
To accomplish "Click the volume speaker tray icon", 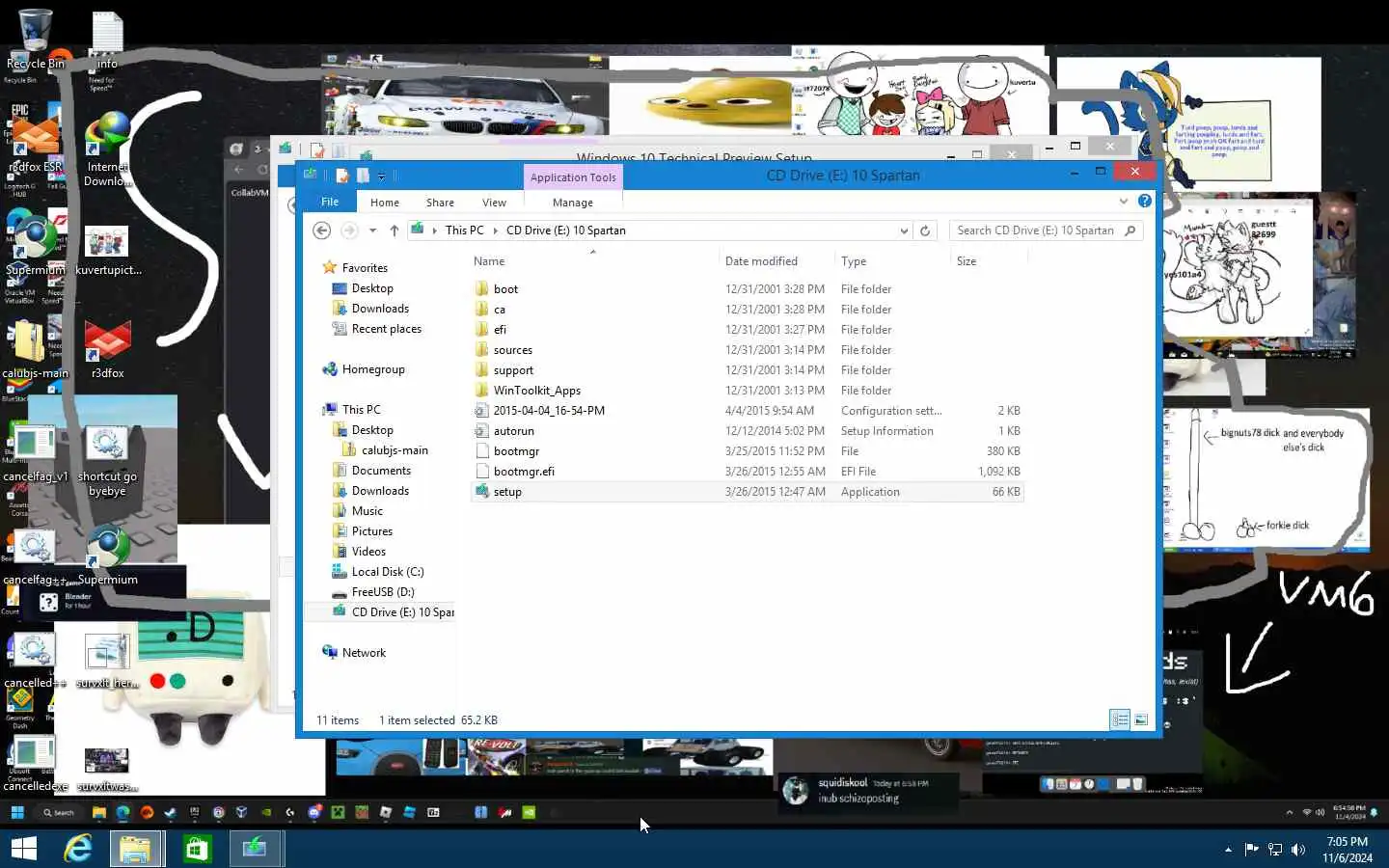I will click(1298, 850).
